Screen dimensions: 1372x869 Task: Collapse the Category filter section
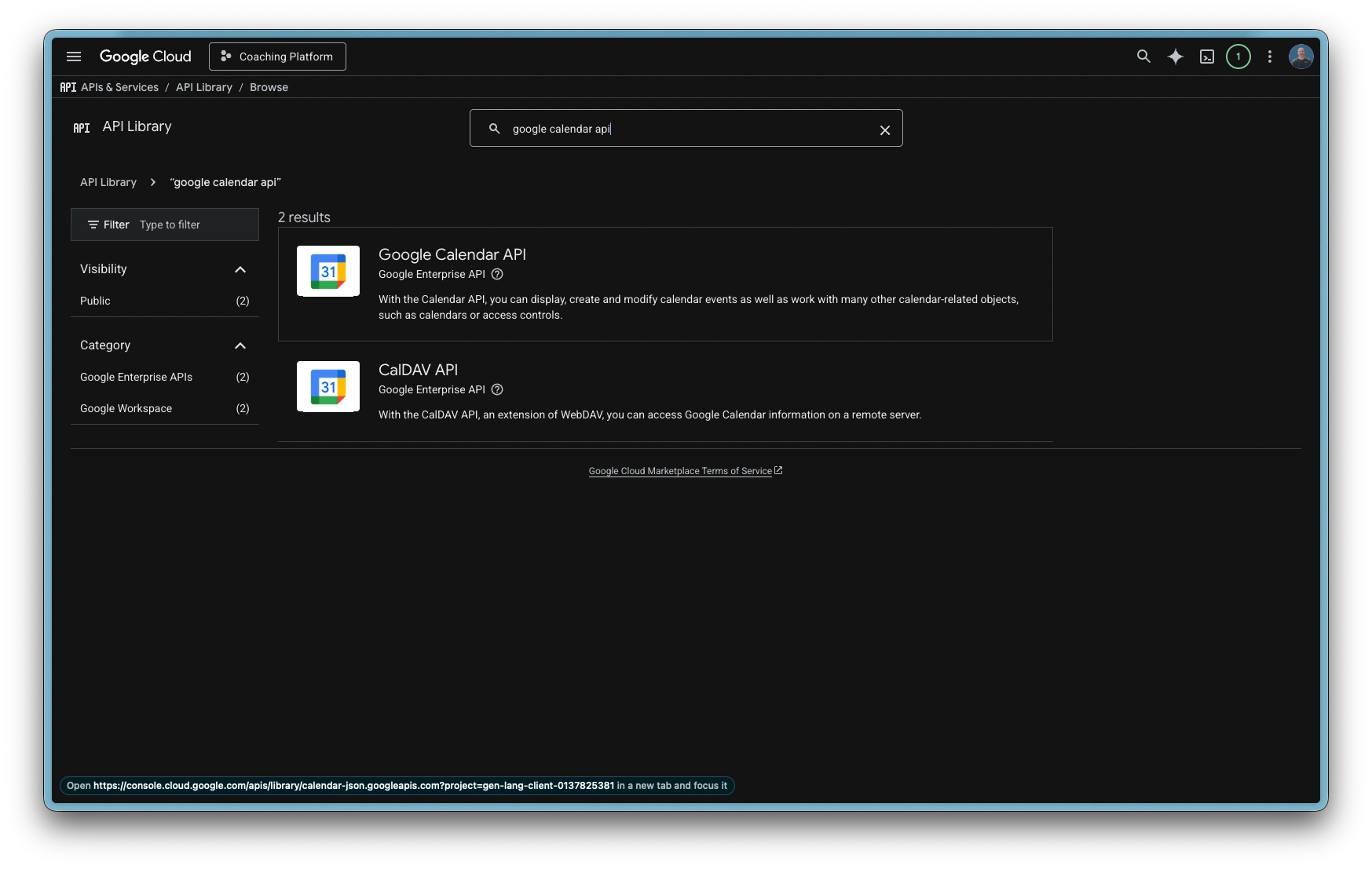click(240, 345)
